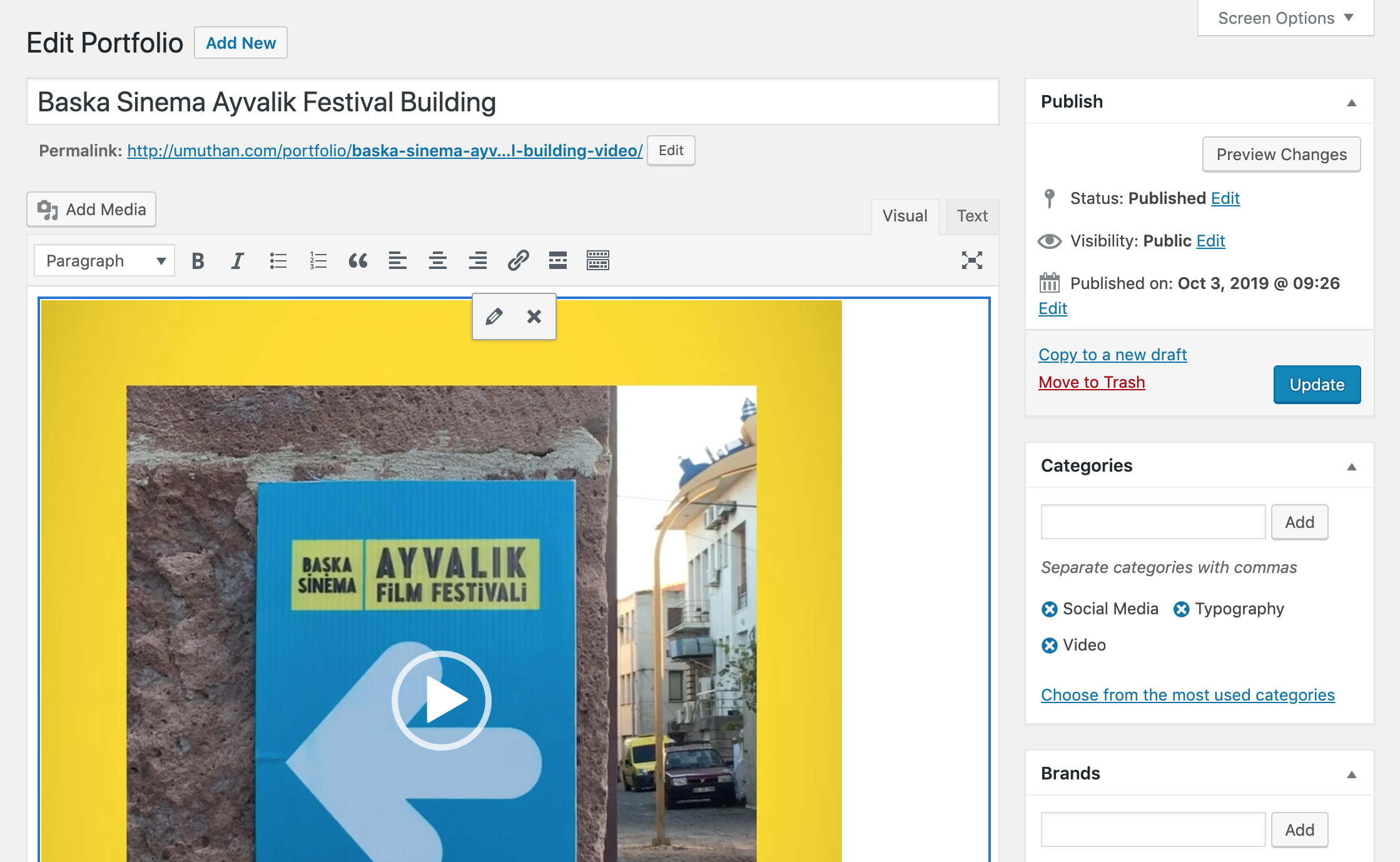
Task: Edit the published date
Action: pos(1053,308)
